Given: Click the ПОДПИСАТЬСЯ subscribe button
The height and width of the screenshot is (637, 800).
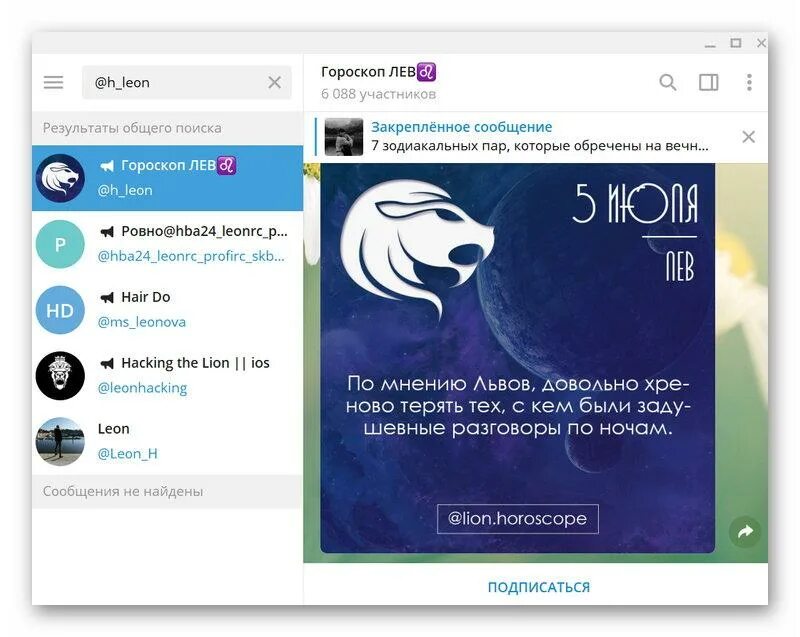Looking at the screenshot, I should (539, 587).
